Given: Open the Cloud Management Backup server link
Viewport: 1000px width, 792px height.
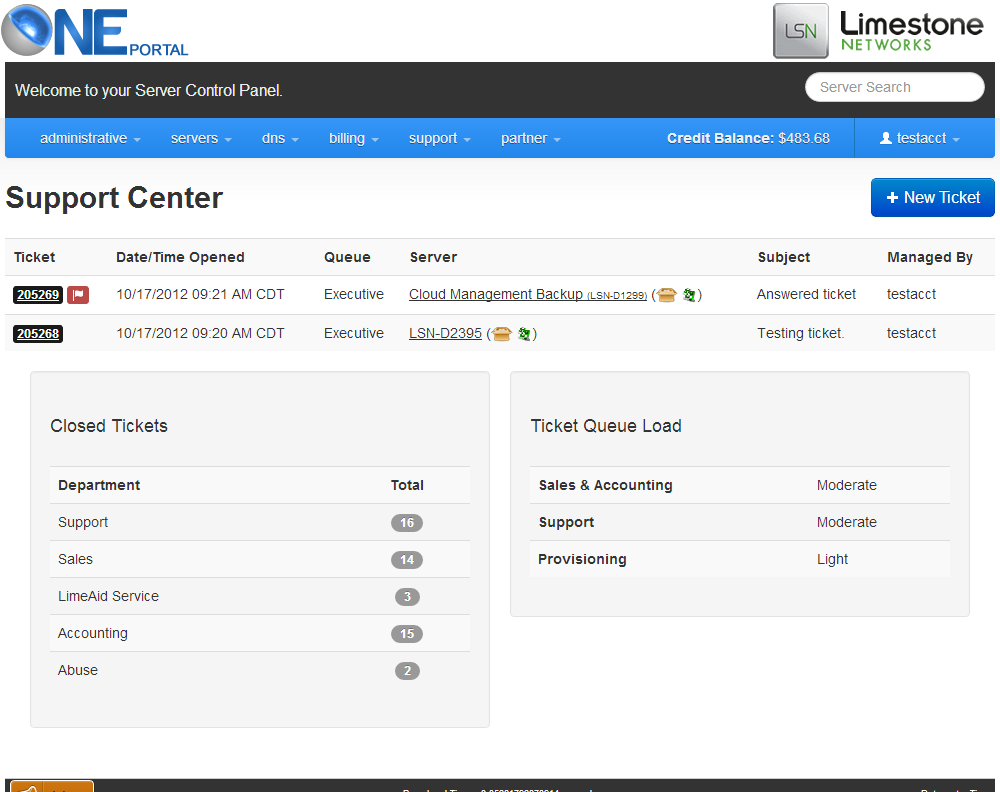Looking at the screenshot, I should [527, 295].
